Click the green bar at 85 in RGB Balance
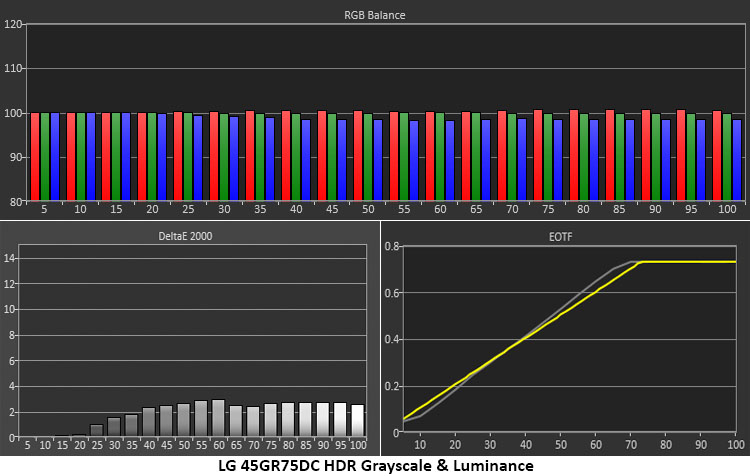This screenshot has height=476, width=750. tap(619, 157)
